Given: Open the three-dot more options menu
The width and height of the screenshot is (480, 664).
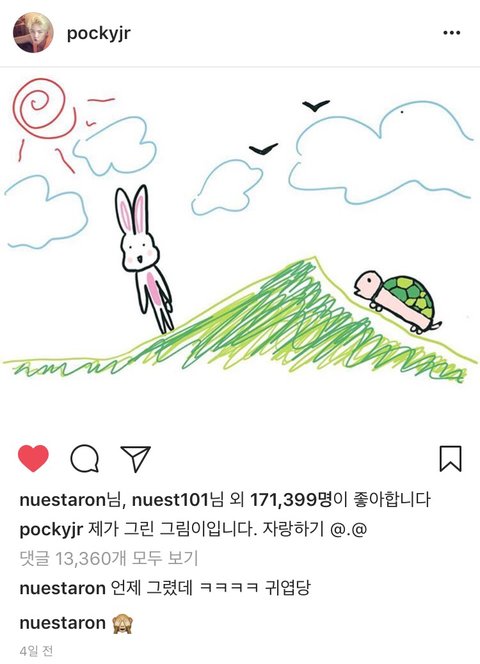Looking at the screenshot, I should pyautogui.click(x=452, y=33).
